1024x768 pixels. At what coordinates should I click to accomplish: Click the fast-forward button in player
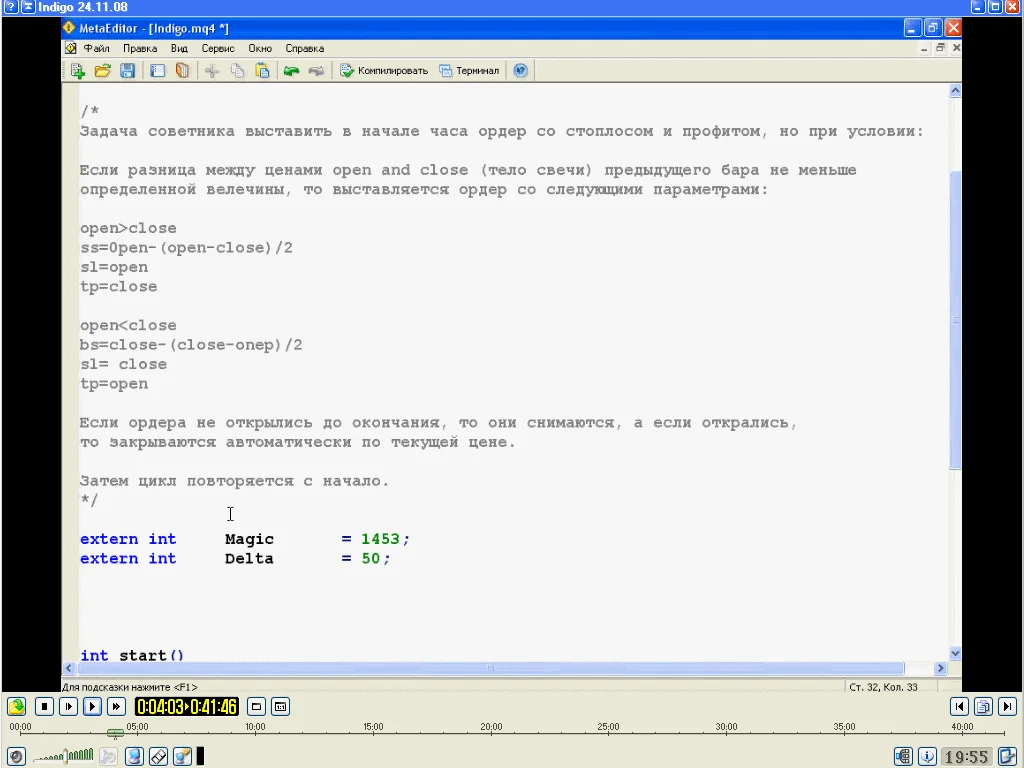116,707
